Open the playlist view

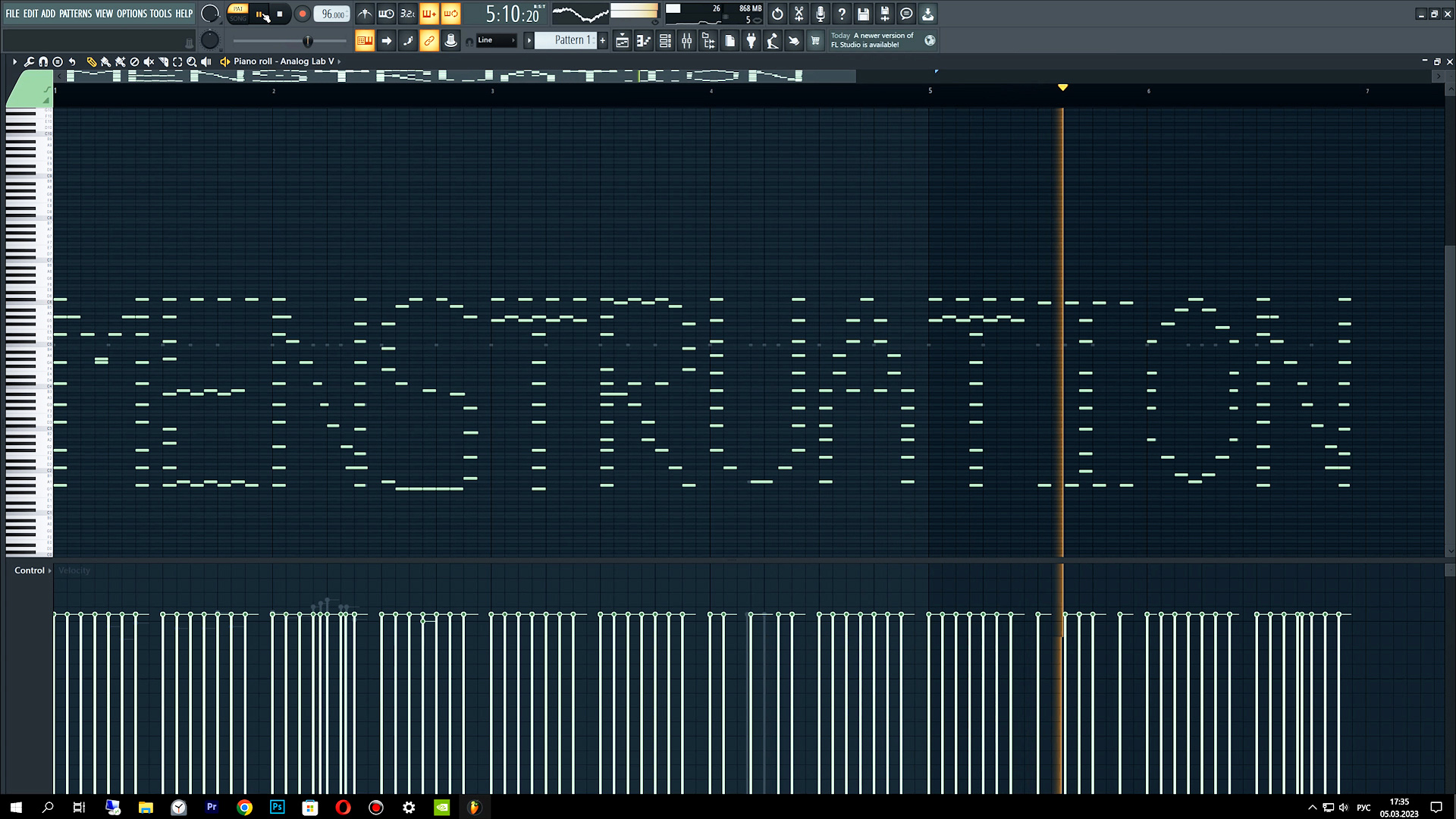pos(622,41)
